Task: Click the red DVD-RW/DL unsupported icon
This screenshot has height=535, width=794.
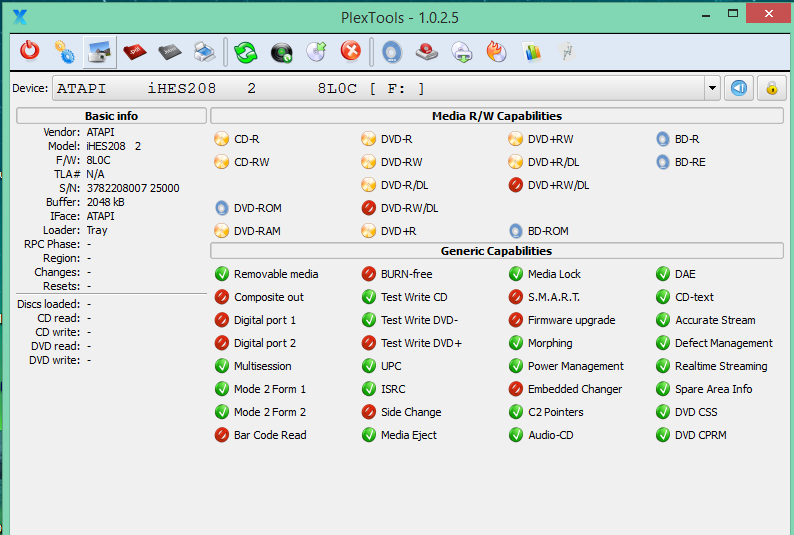Action: 369,208
